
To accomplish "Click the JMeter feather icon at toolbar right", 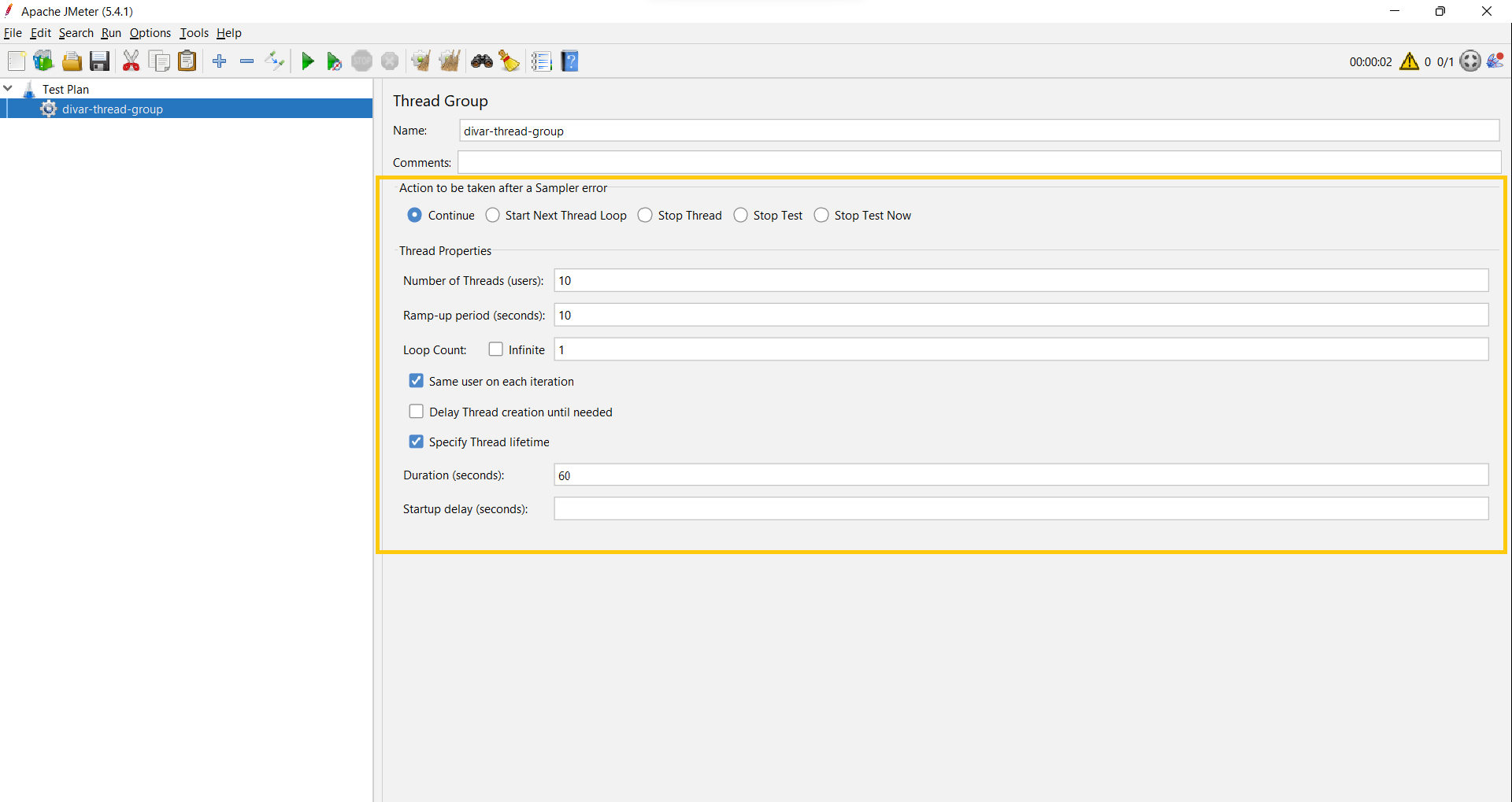I will click(1495, 61).
